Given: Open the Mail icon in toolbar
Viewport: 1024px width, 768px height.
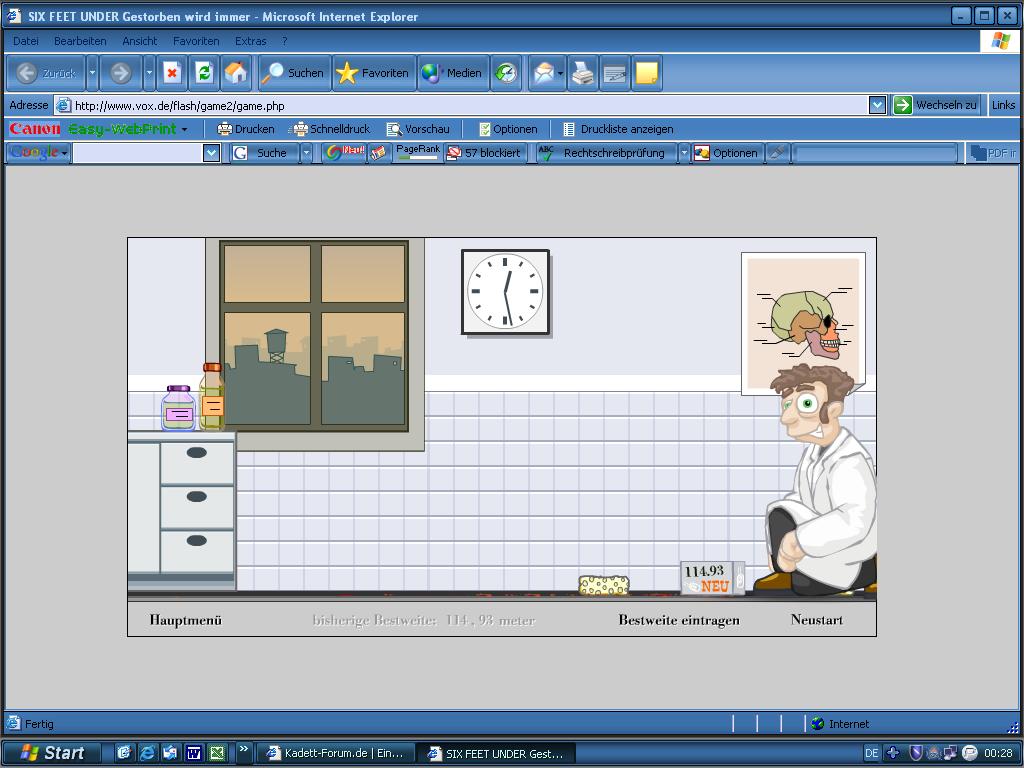Looking at the screenshot, I should (x=543, y=73).
